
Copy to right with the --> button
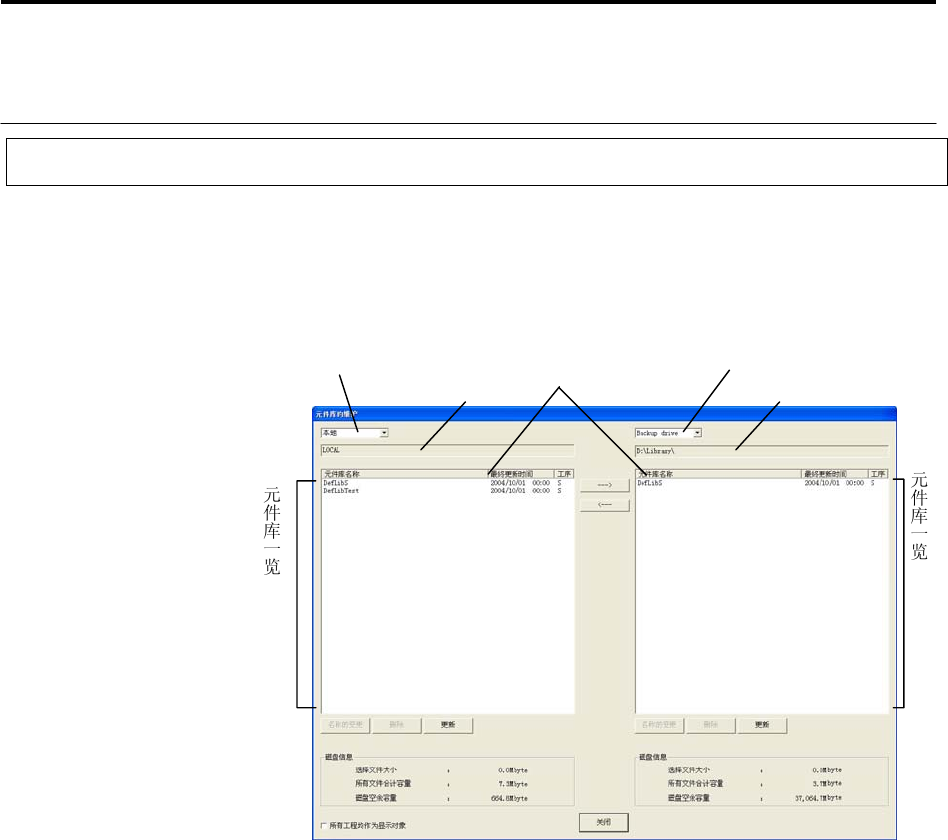pyautogui.click(x=605, y=485)
